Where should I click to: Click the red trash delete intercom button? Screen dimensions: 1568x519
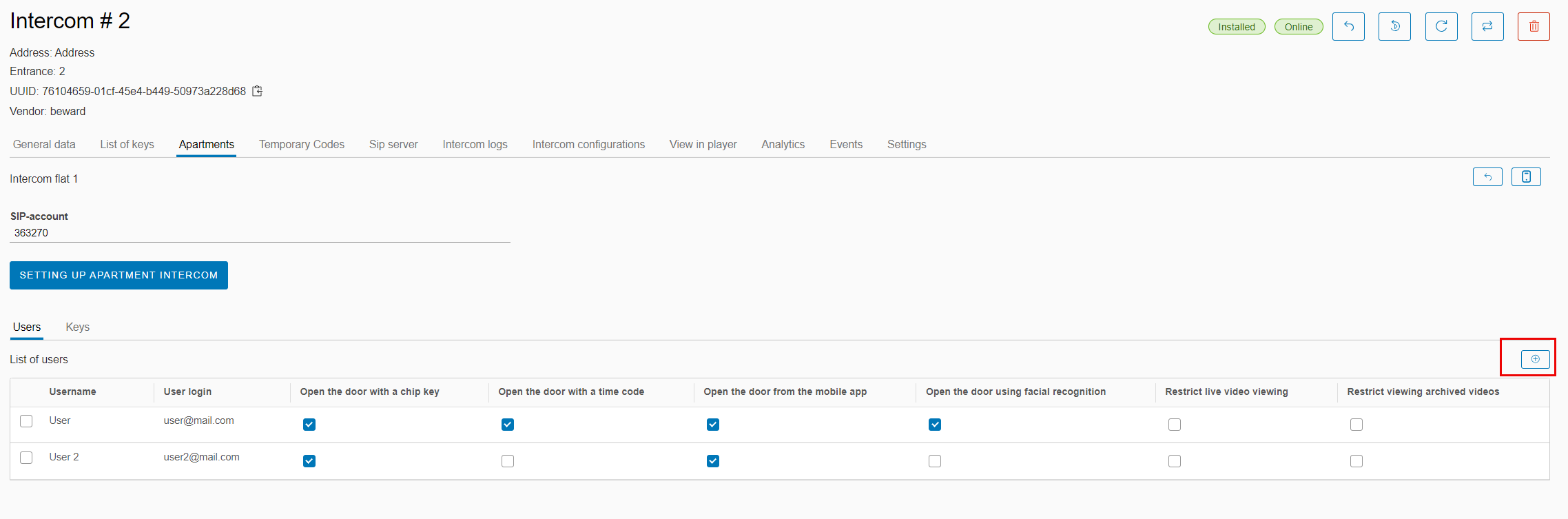pyautogui.click(x=1533, y=27)
